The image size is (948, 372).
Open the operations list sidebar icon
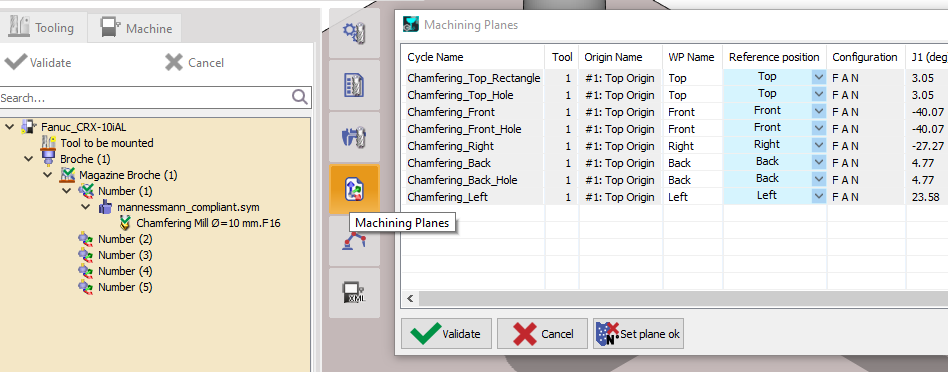[354, 85]
